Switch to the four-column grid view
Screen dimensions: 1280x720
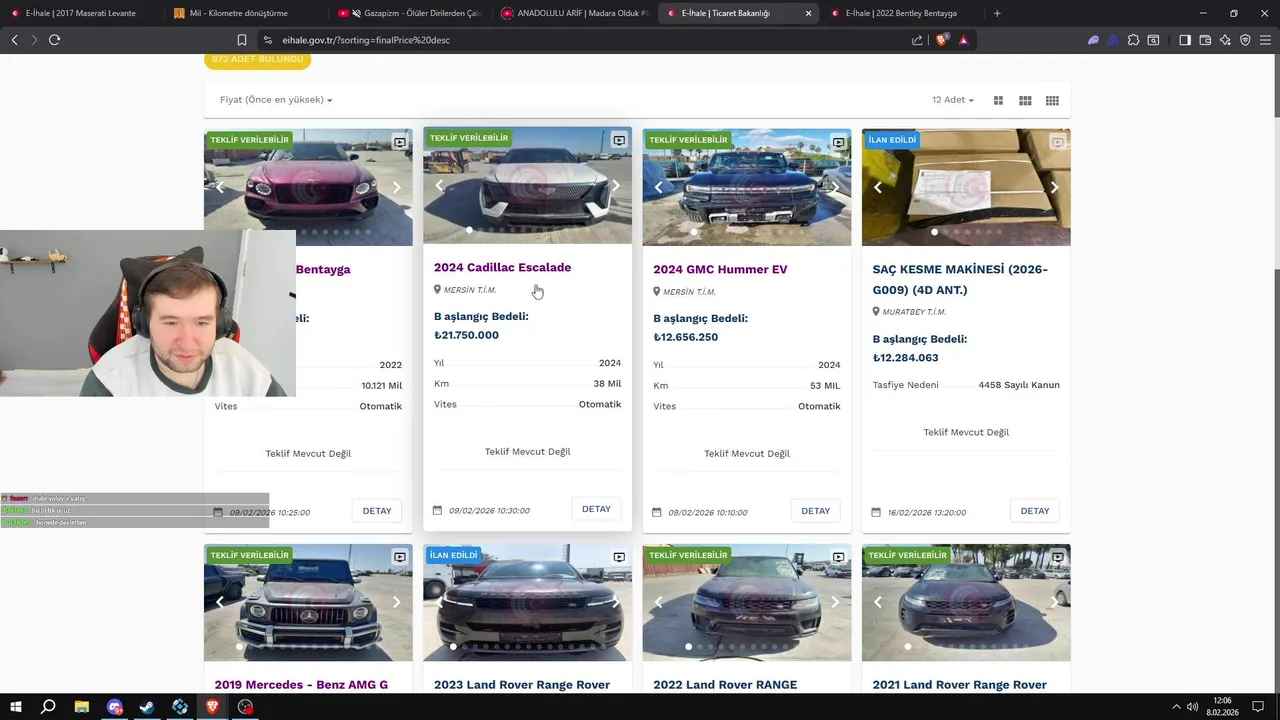coord(1052,100)
